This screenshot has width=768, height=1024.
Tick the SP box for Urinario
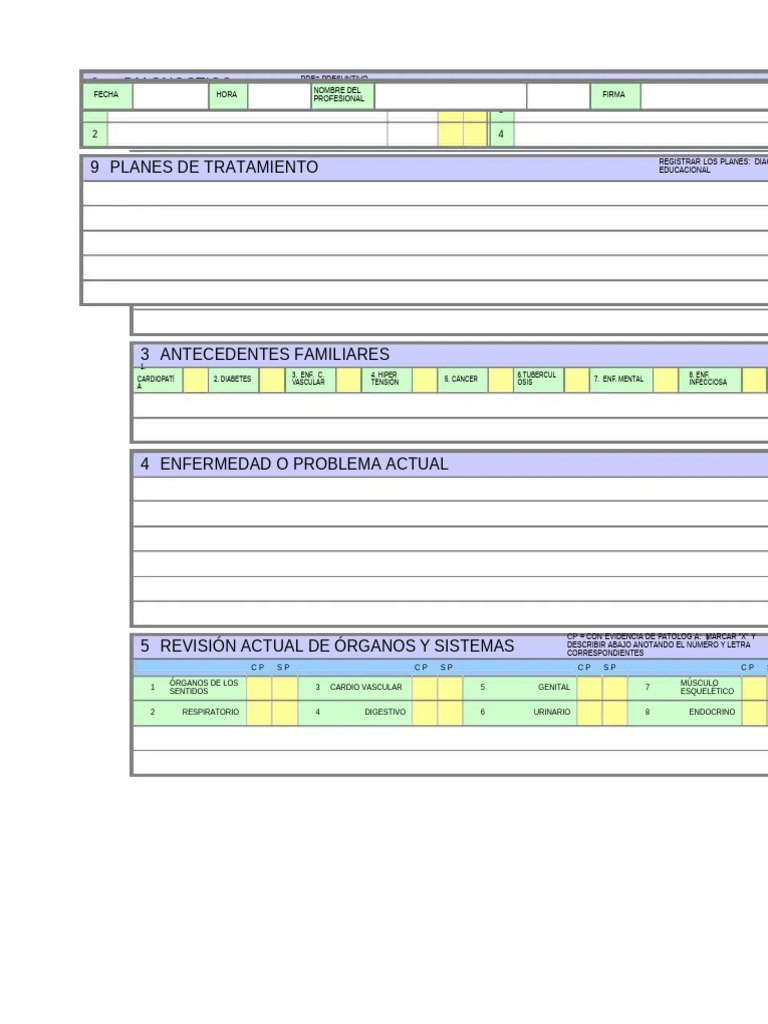pos(615,713)
